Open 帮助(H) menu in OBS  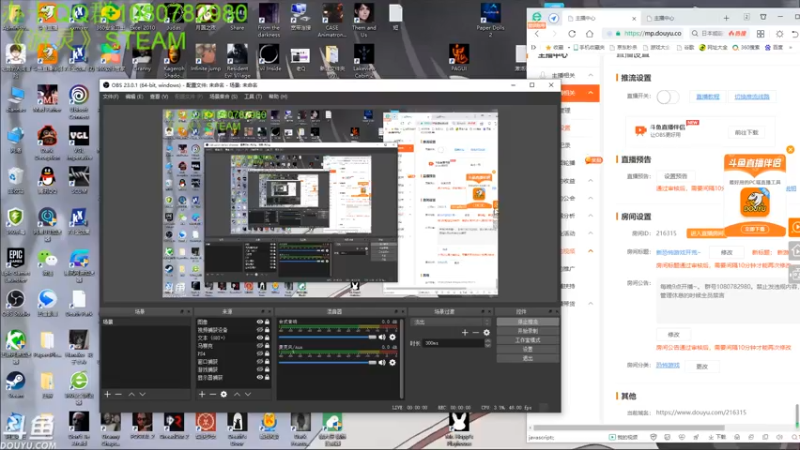point(278,96)
